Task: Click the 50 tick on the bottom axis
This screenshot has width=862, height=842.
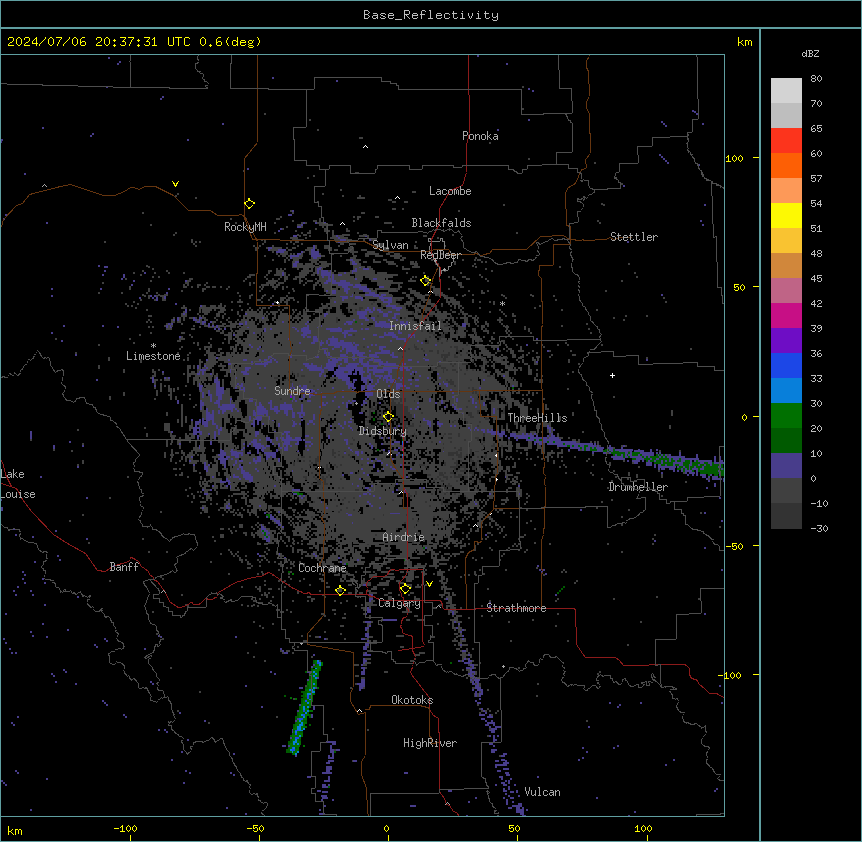Action: [x=514, y=828]
